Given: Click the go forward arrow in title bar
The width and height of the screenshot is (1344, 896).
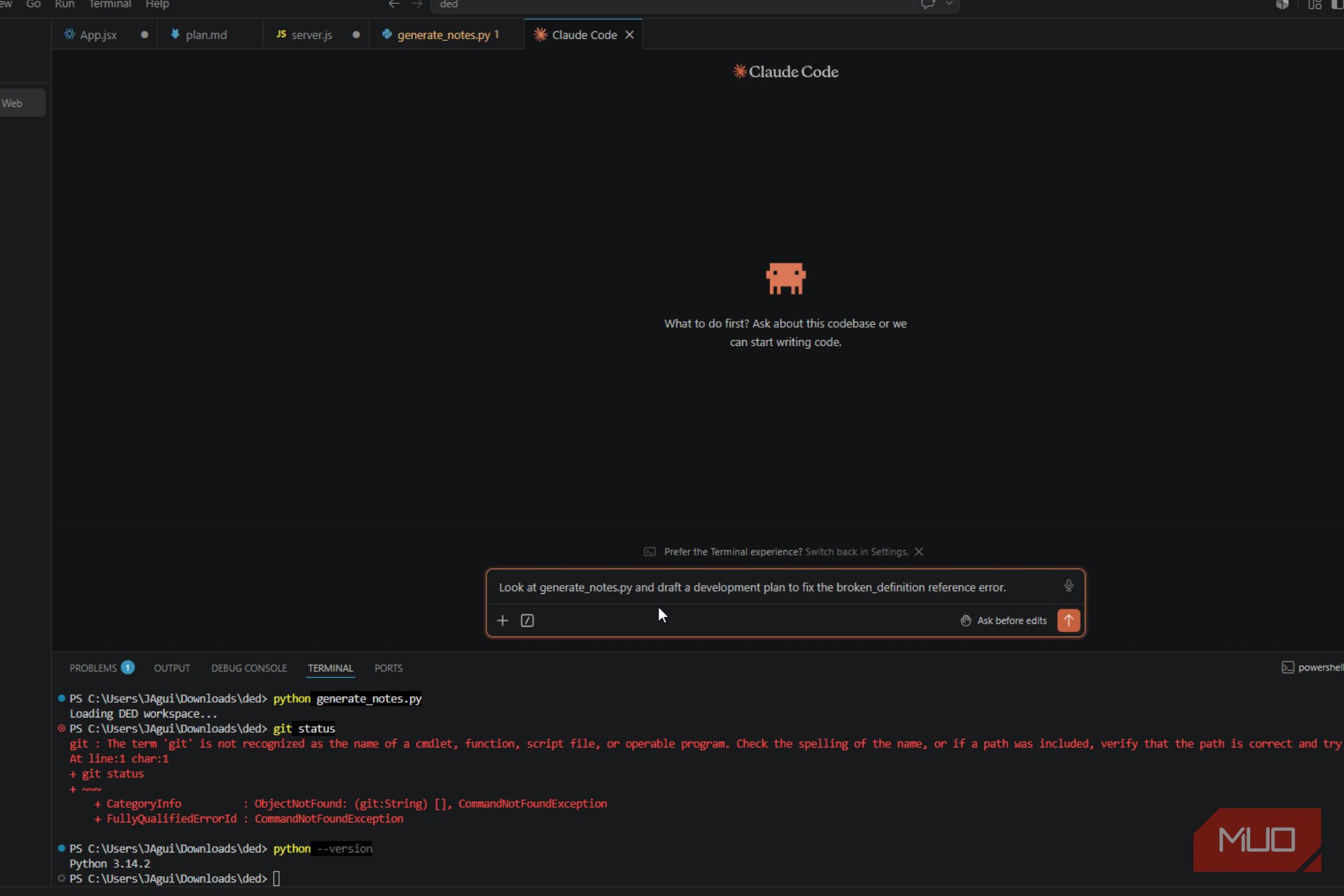Looking at the screenshot, I should [x=417, y=4].
